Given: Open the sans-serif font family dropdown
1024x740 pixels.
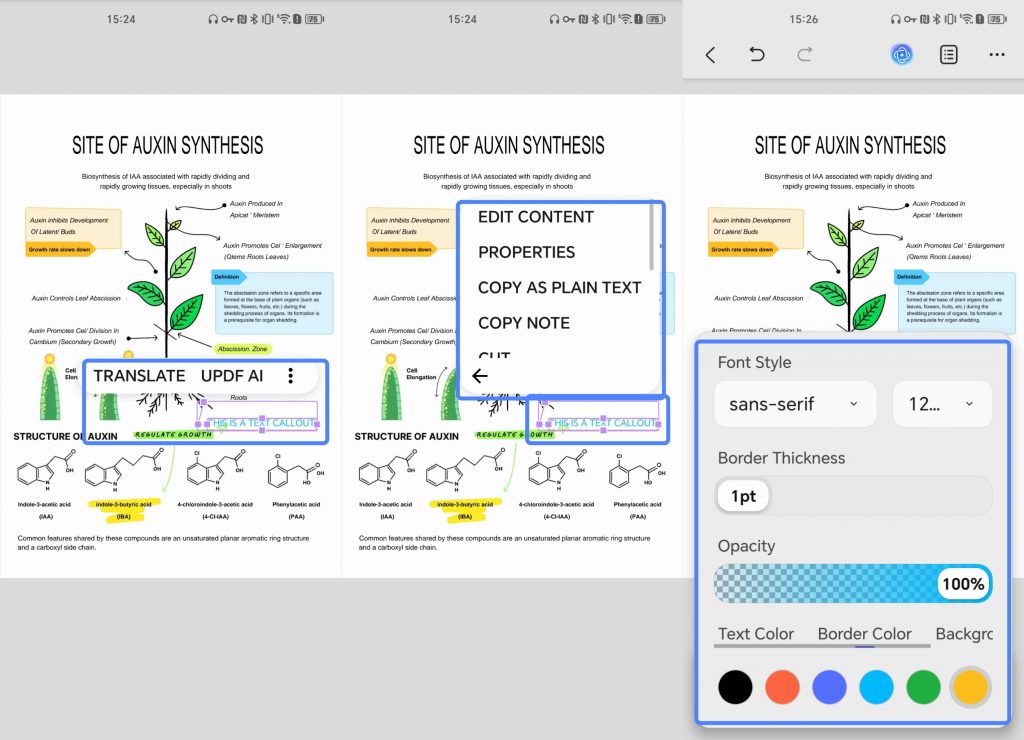Looking at the screenshot, I should 795,404.
